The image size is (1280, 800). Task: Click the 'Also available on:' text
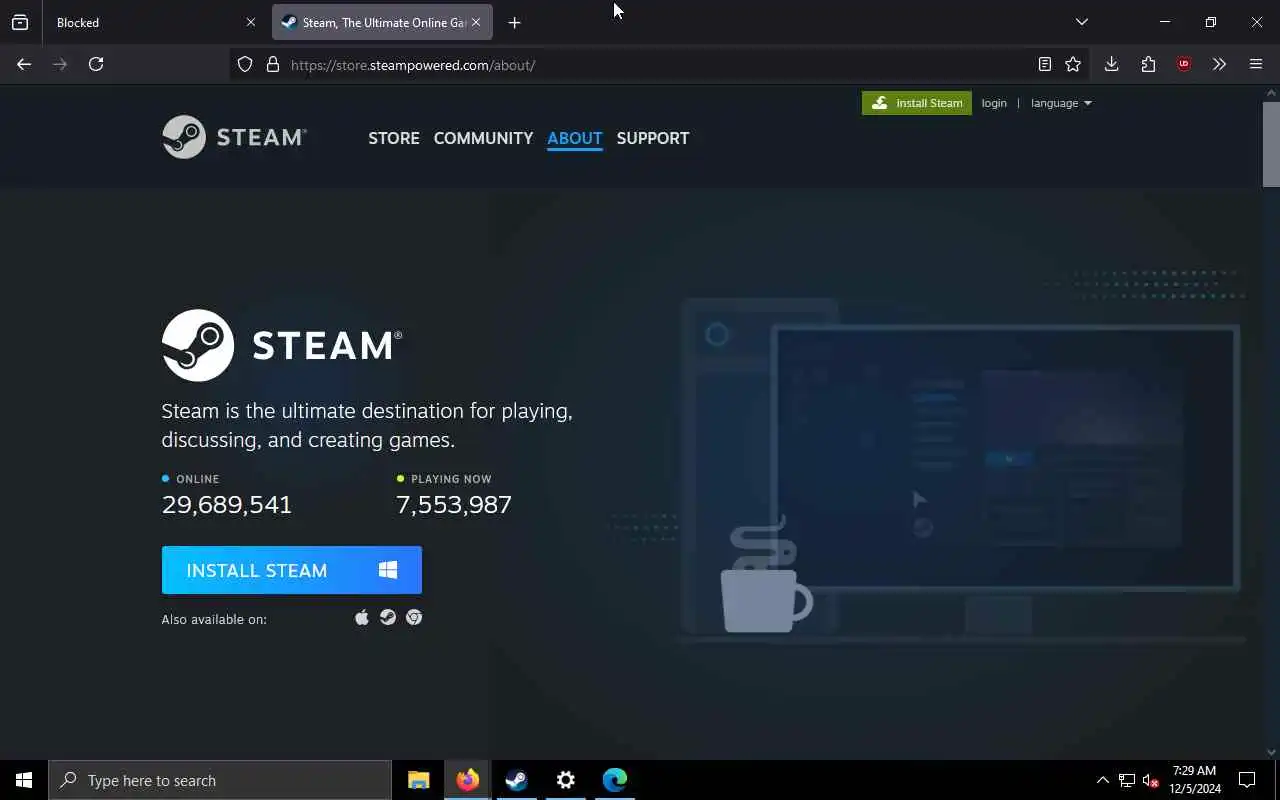point(214,619)
